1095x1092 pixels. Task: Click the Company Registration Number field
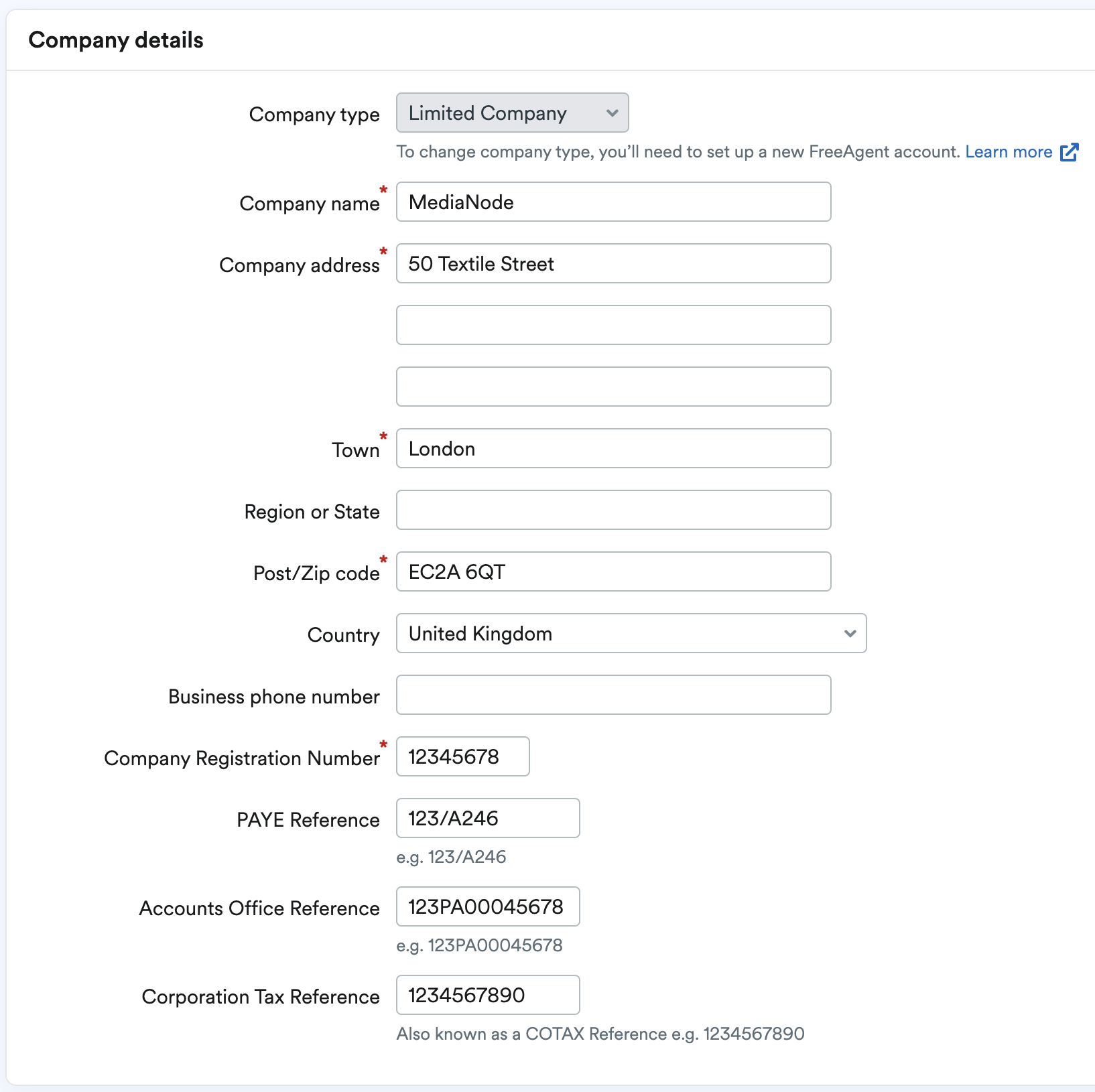[x=462, y=756]
